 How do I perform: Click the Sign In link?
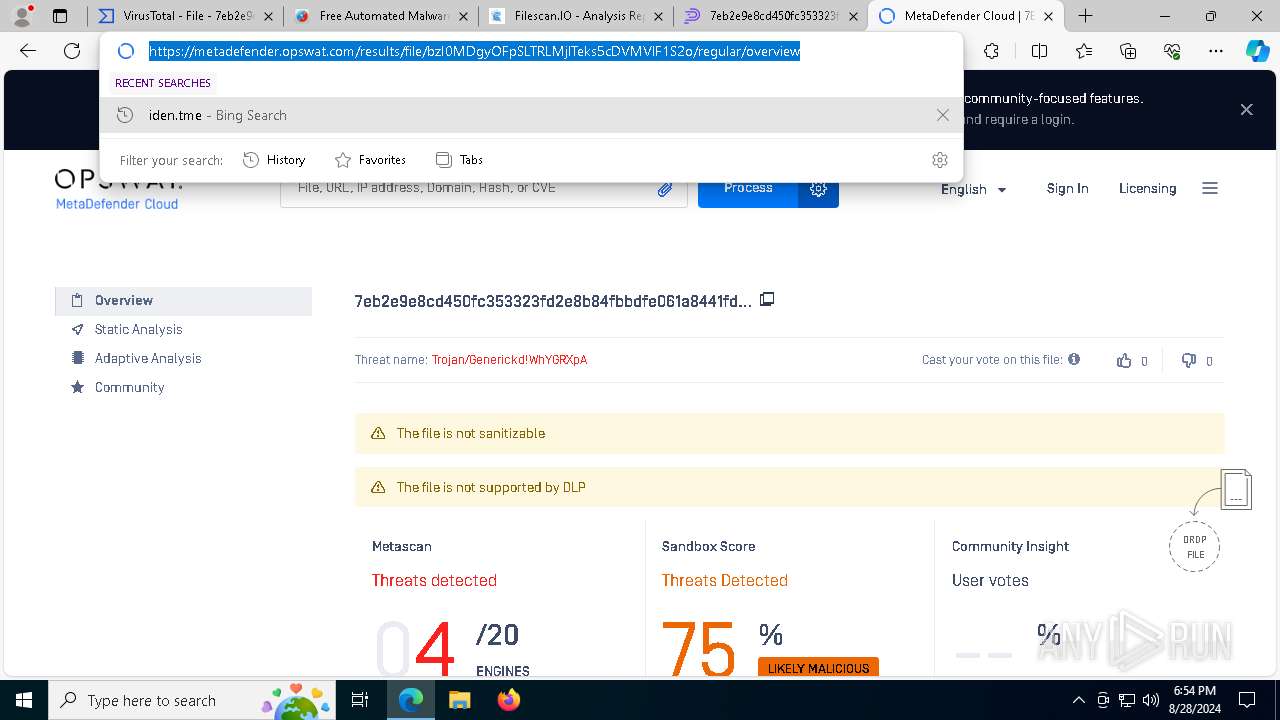click(x=1067, y=188)
